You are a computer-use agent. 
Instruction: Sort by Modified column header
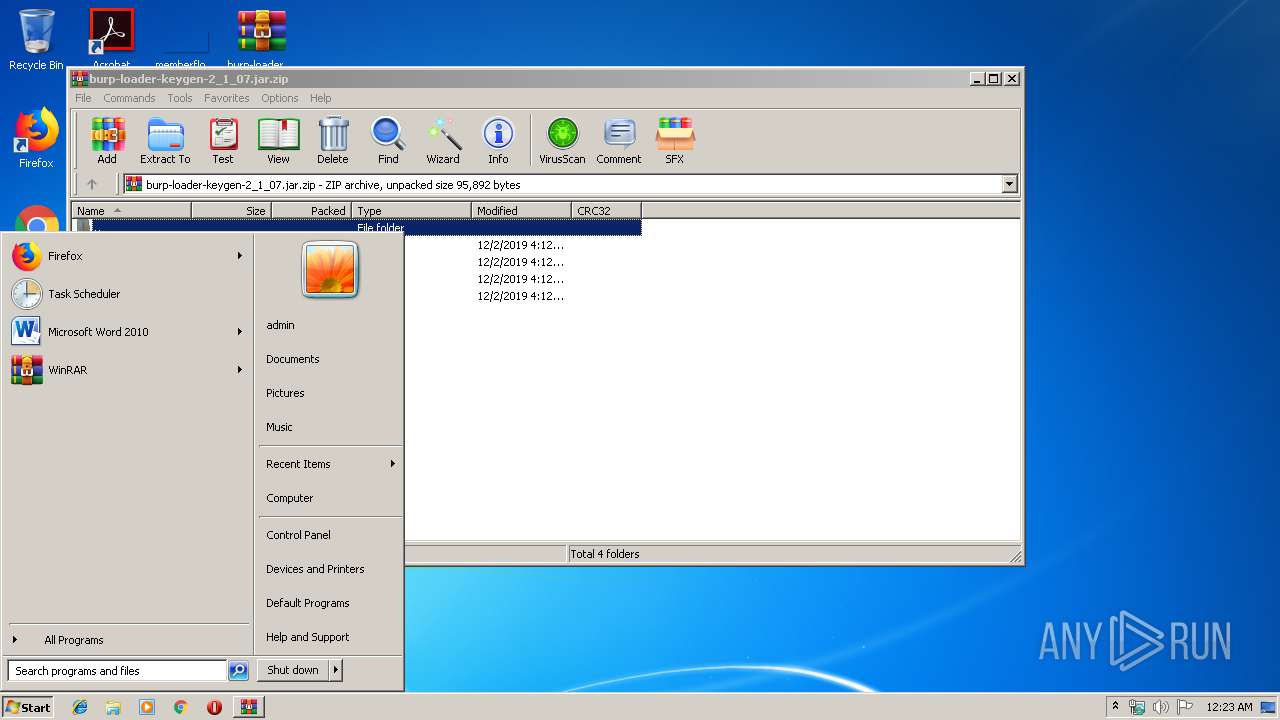tap(521, 211)
